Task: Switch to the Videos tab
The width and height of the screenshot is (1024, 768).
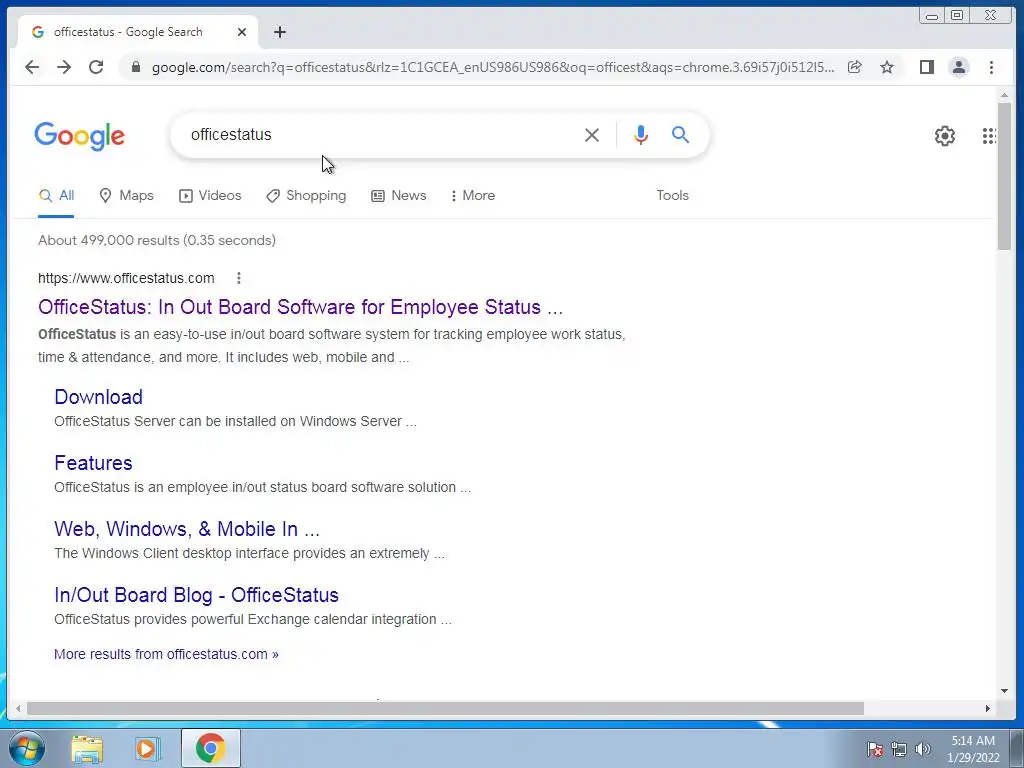Action: [x=210, y=195]
